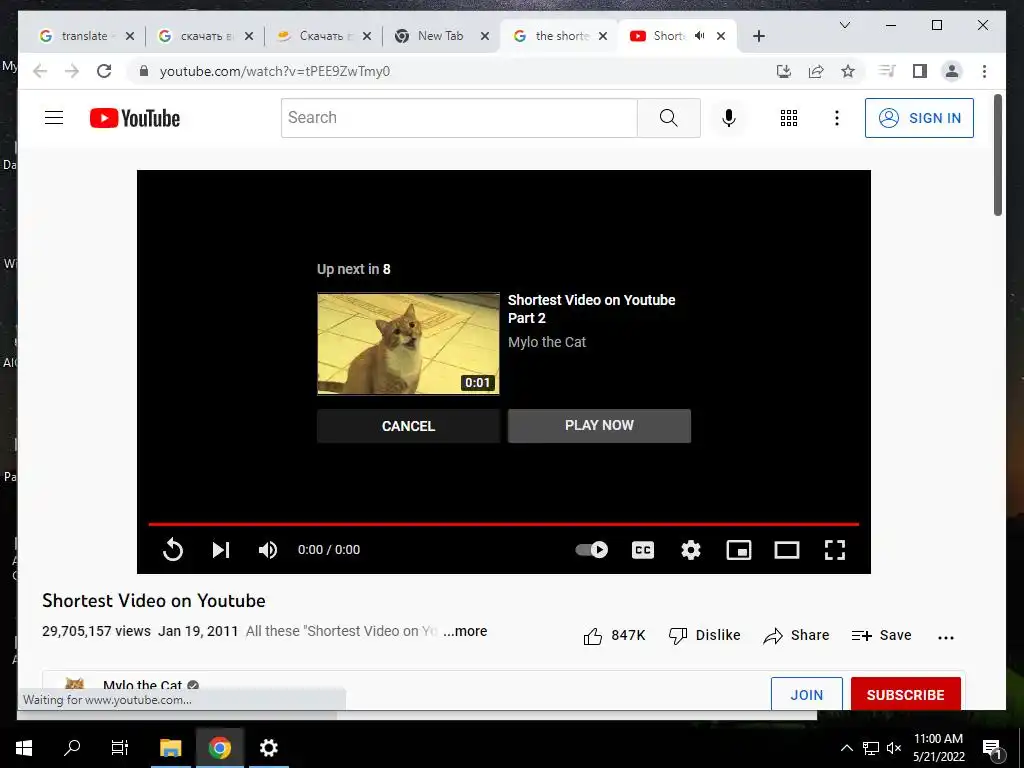Enable miniplayer mode
This screenshot has height=768, width=1024.
coord(739,550)
